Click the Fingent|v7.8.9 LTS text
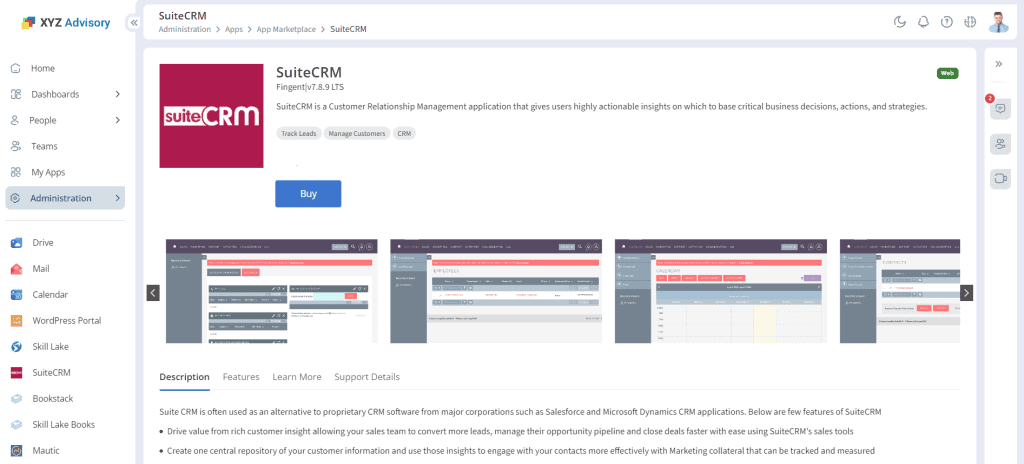The image size is (1024, 464). (310, 86)
